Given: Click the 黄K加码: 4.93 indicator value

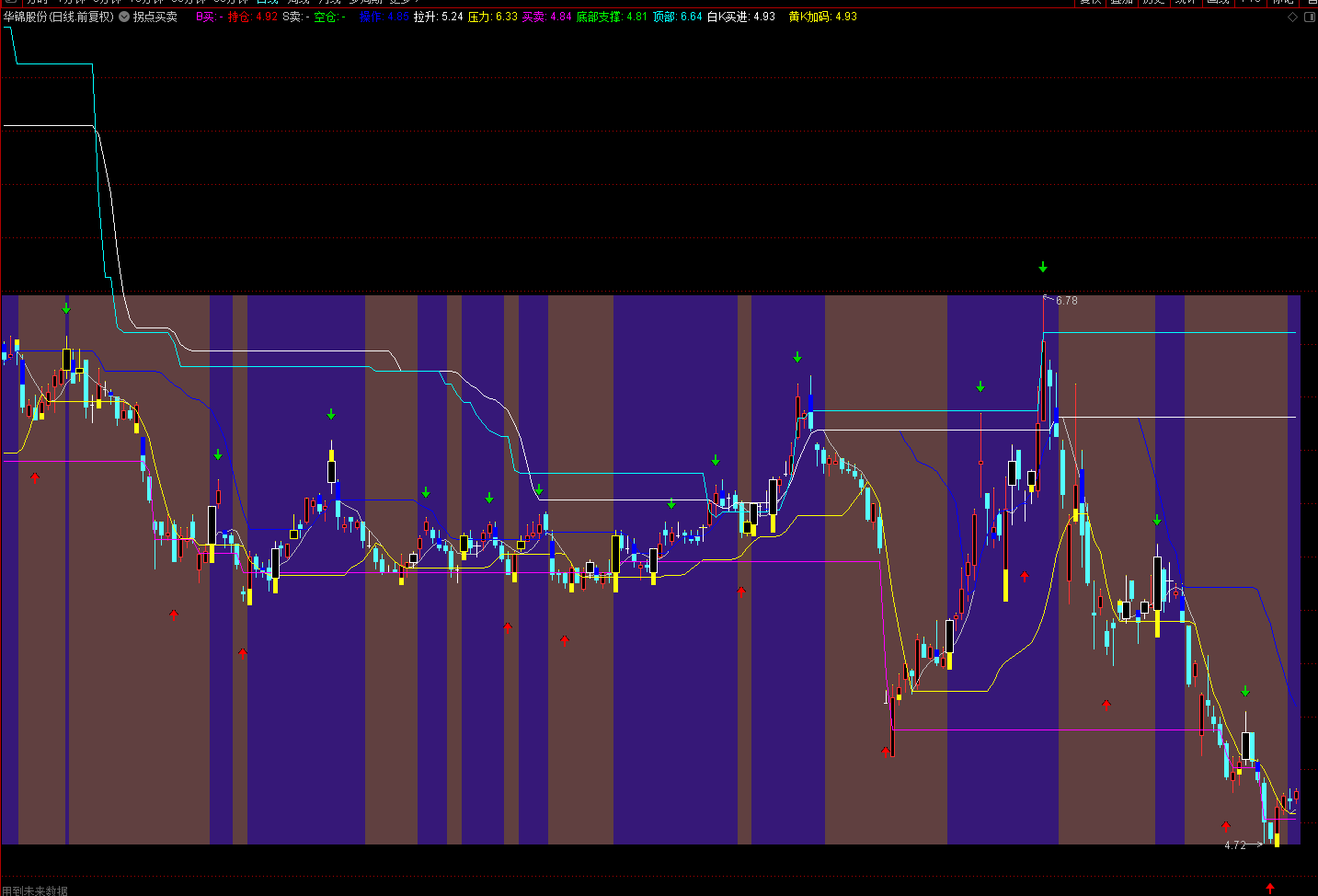Looking at the screenshot, I should pyautogui.click(x=823, y=17).
